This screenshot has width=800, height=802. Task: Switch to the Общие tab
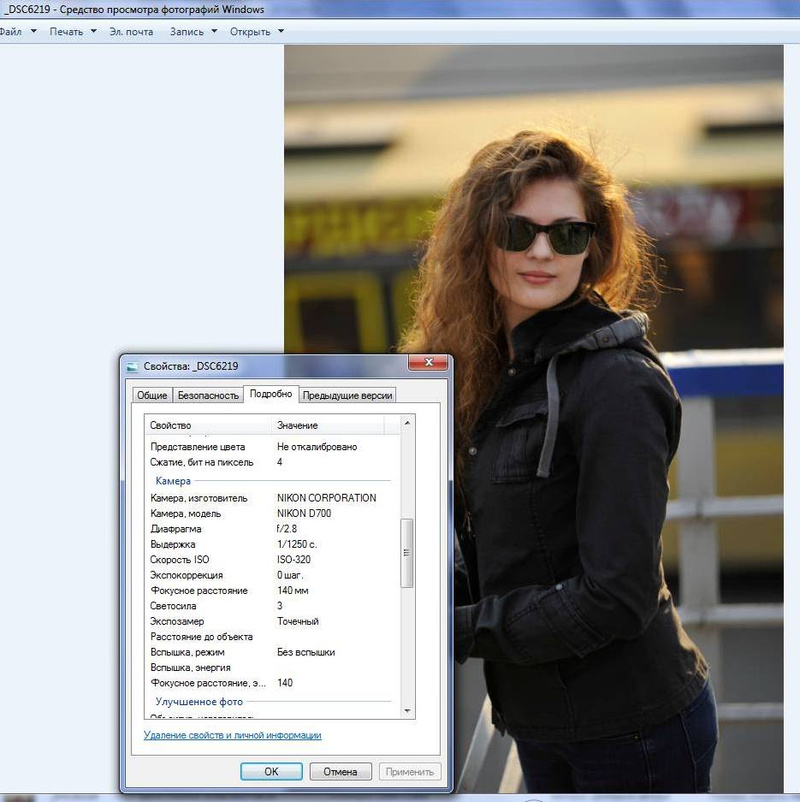click(x=152, y=395)
